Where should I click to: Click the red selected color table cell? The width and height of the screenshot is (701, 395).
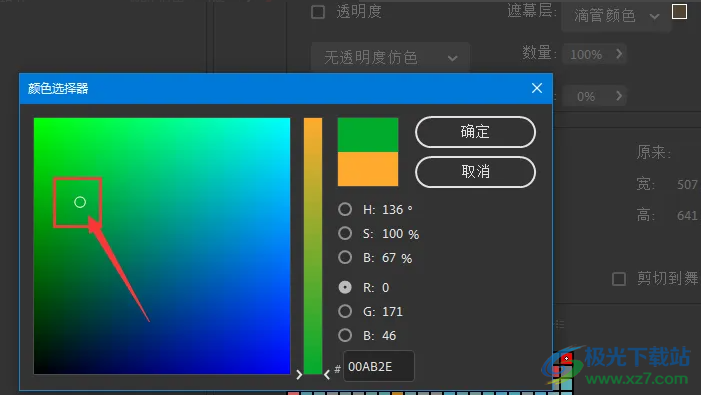pyautogui.click(x=566, y=358)
